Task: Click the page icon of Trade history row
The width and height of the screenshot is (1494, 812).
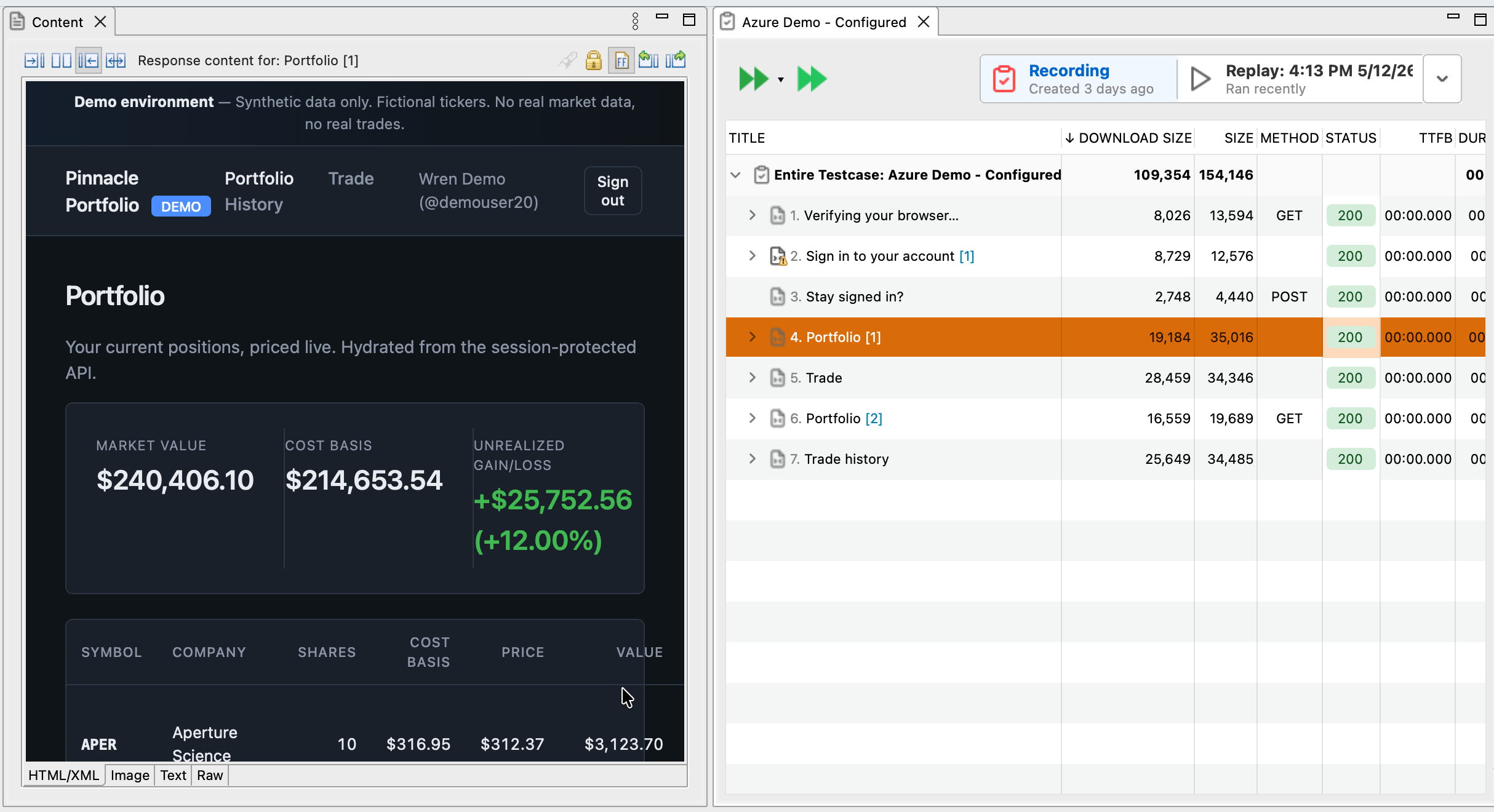Action: (x=778, y=459)
